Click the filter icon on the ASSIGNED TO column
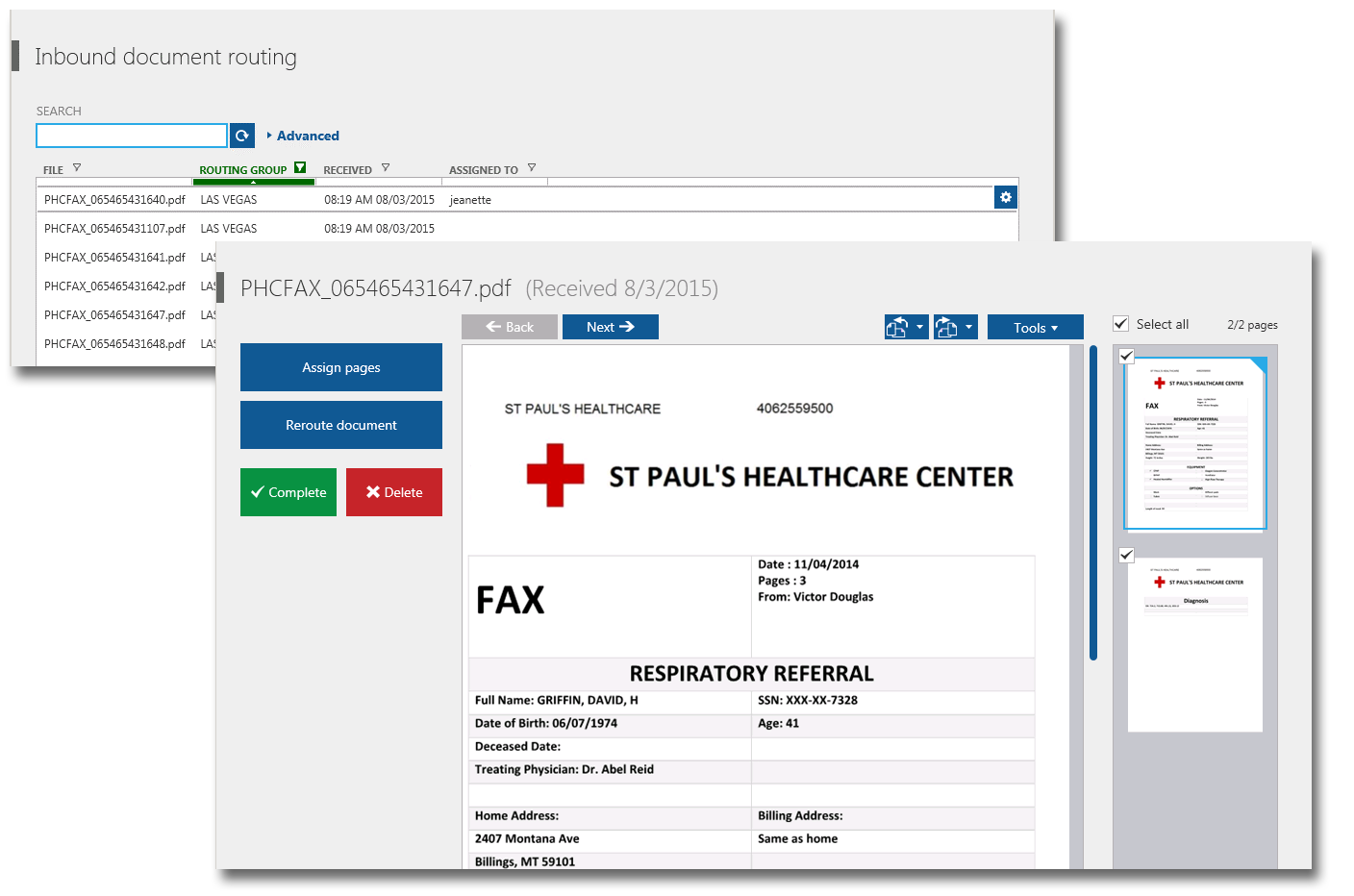The width and height of the screenshot is (1354, 896). [x=530, y=167]
